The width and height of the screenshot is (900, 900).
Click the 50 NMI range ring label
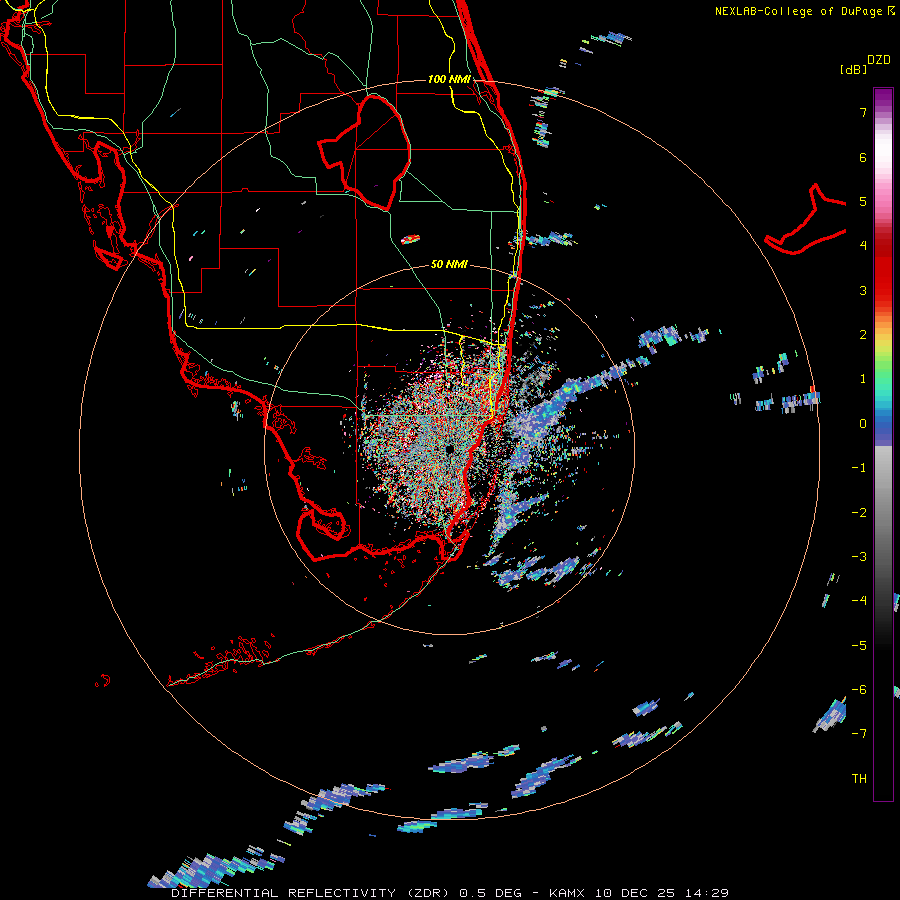(449, 264)
